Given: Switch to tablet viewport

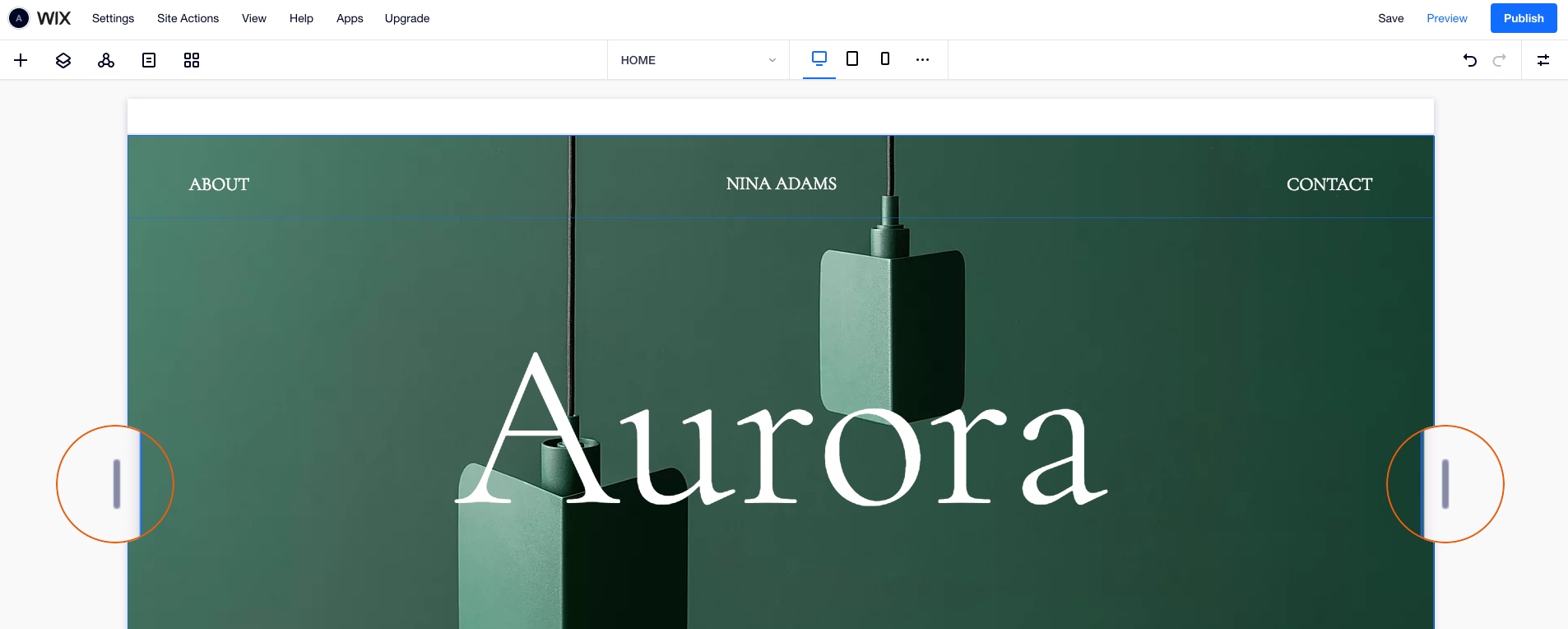Looking at the screenshot, I should [x=852, y=58].
